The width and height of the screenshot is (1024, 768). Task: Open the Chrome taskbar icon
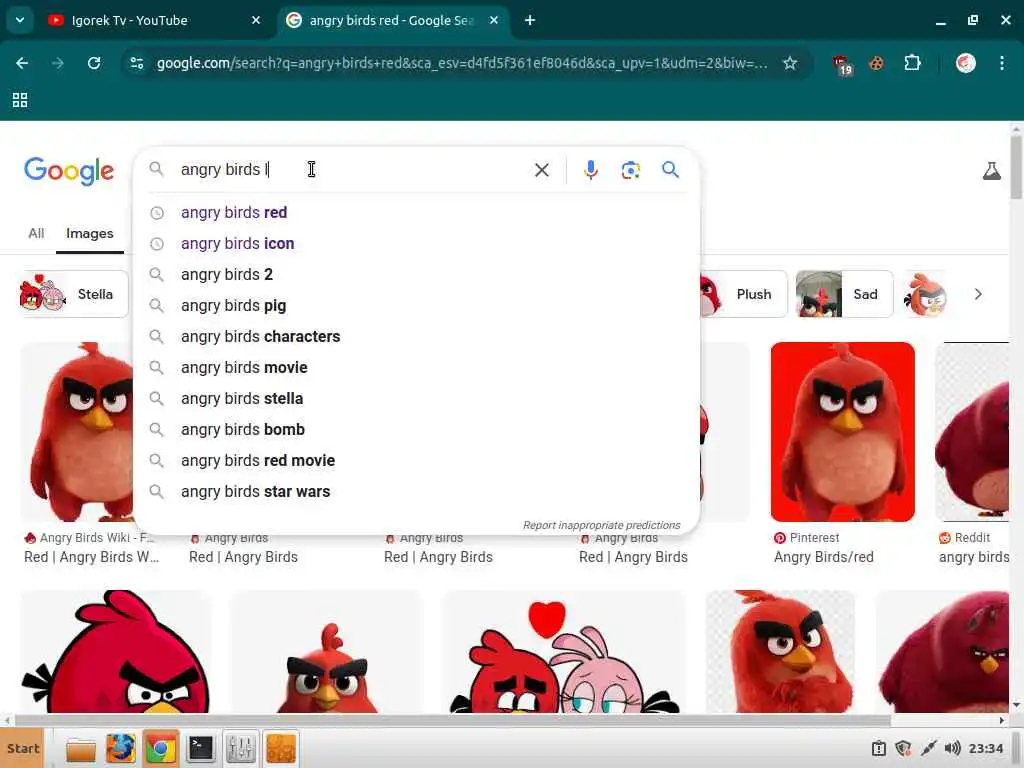(x=161, y=749)
